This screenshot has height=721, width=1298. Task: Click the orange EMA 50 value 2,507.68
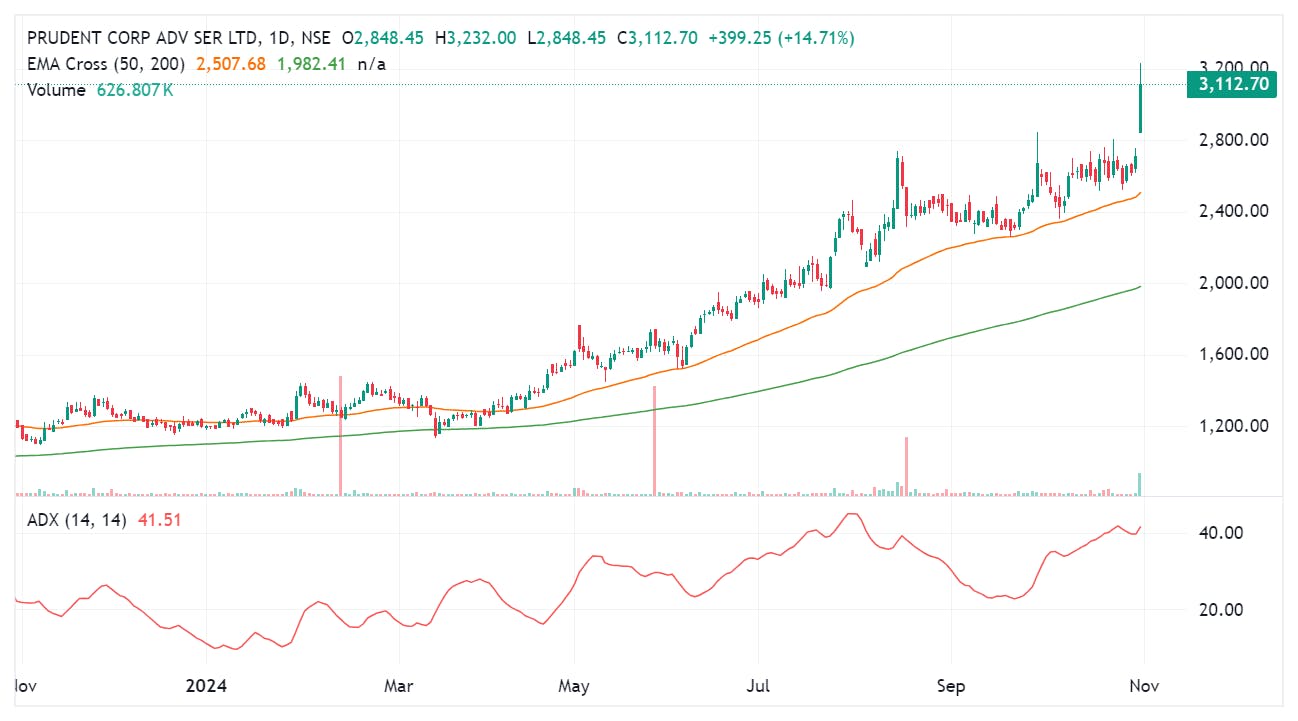(x=232, y=64)
